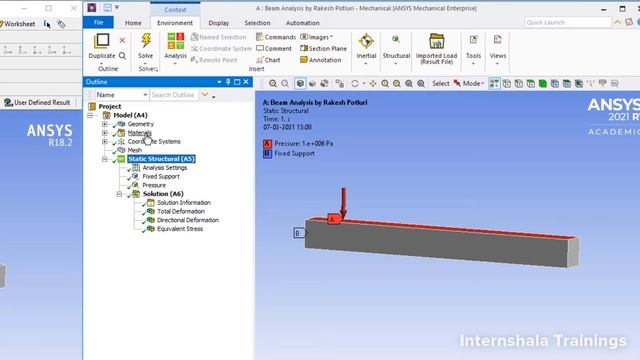Insert a Commands object
640x360 pixels.
276,37
